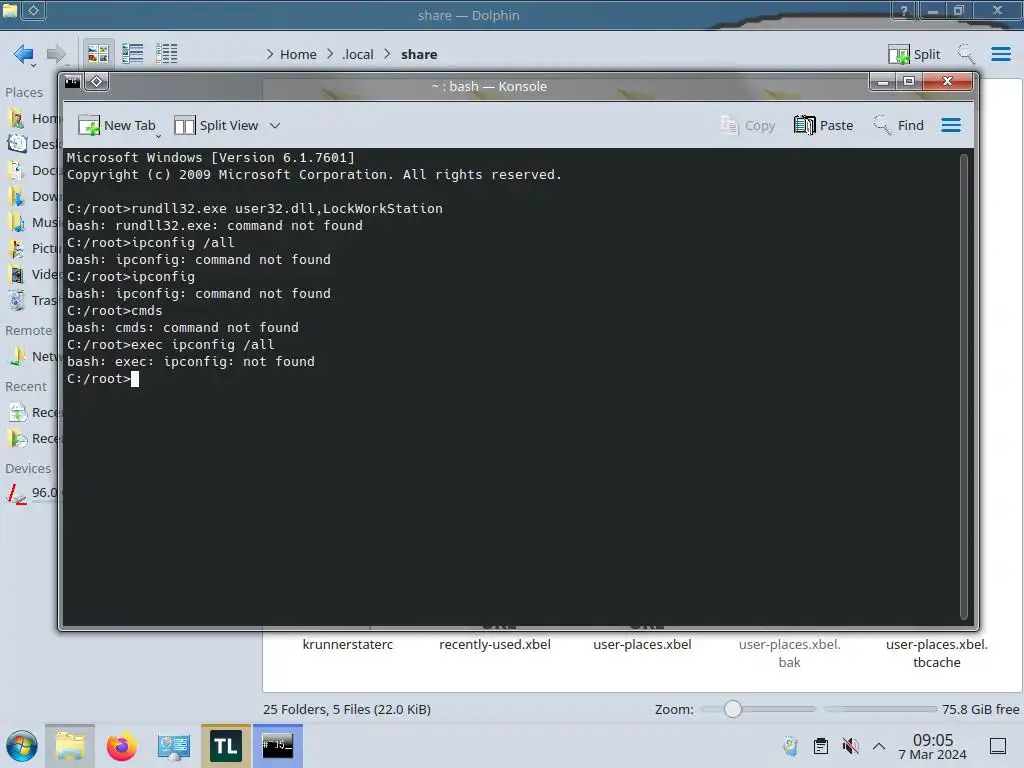Open Network in Remote sidebar section

pyautogui.click(x=33, y=357)
